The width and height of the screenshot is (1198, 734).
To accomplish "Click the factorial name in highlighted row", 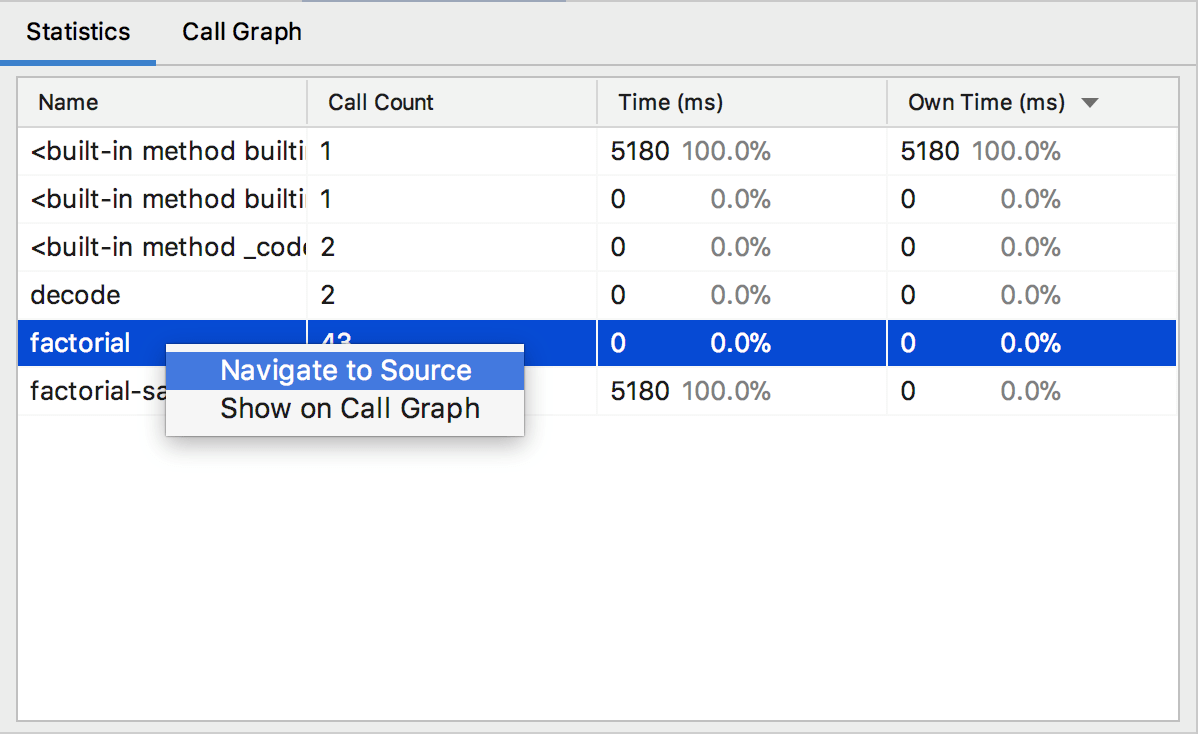I will (80, 343).
